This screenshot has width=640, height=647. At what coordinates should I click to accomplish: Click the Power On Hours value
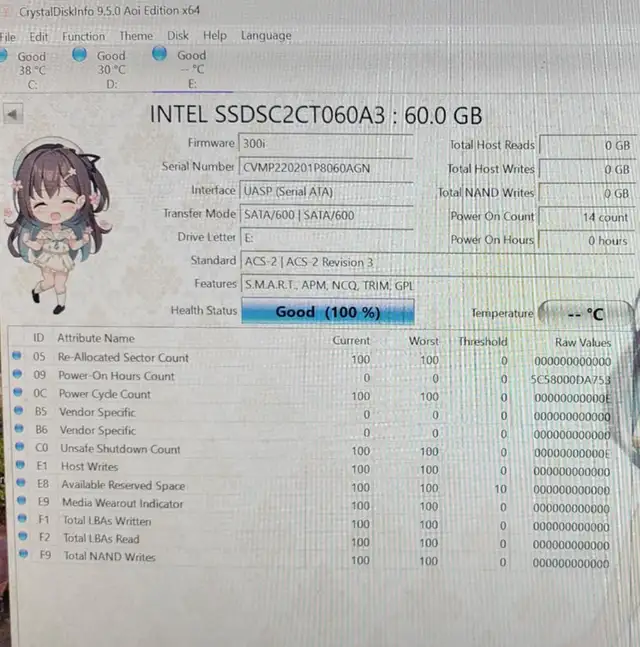coord(585,241)
